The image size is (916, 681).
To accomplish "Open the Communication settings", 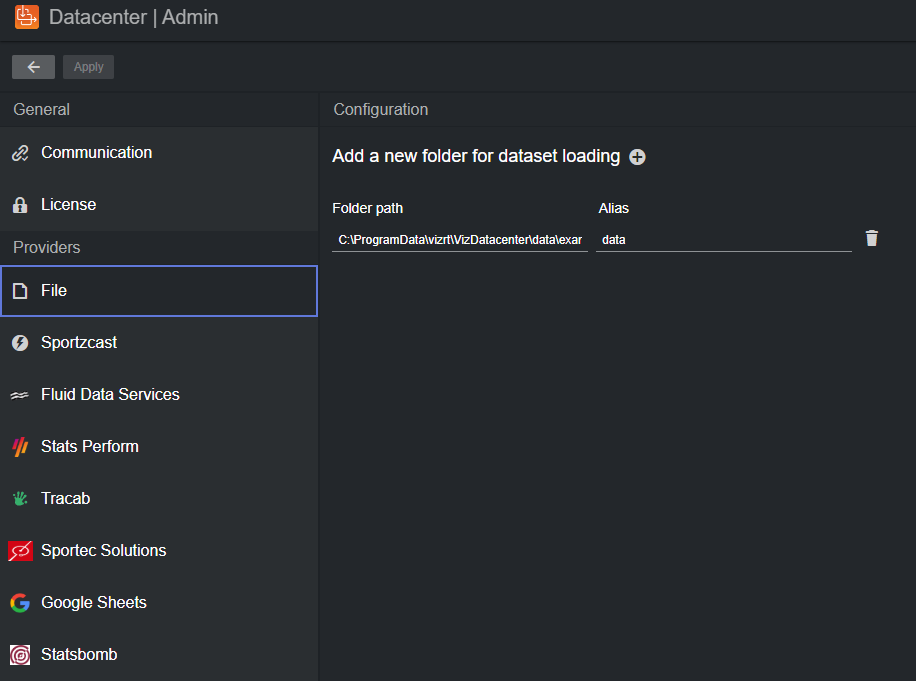I will point(159,153).
